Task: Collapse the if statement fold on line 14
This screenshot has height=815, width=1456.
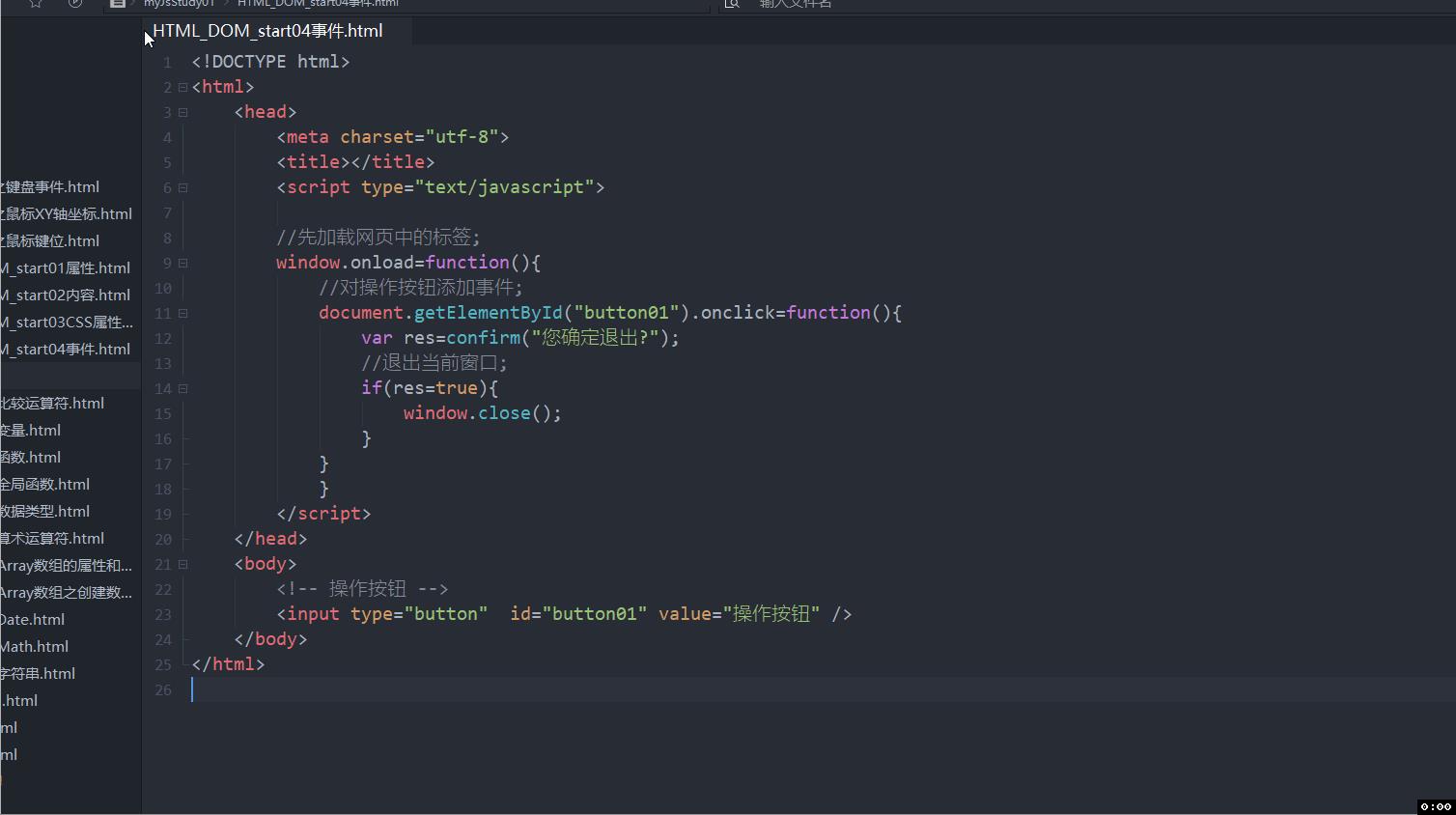Action: pos(182,388)
